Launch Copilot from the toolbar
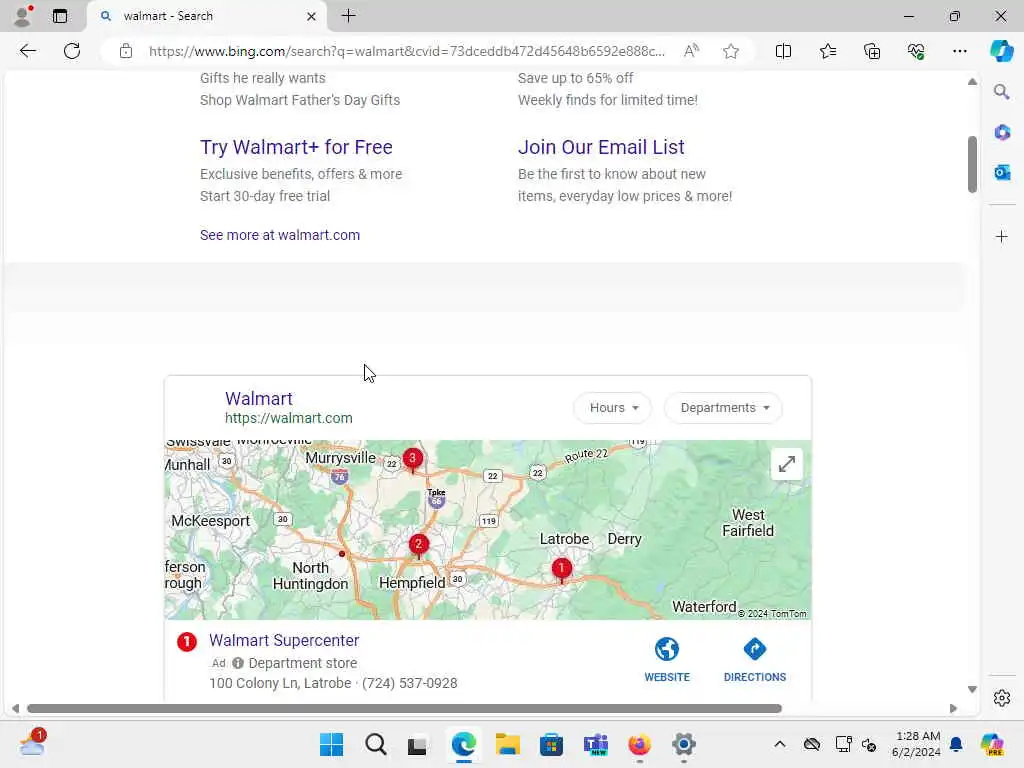Screen dimensions: 1024x768 pos(1001,51)
